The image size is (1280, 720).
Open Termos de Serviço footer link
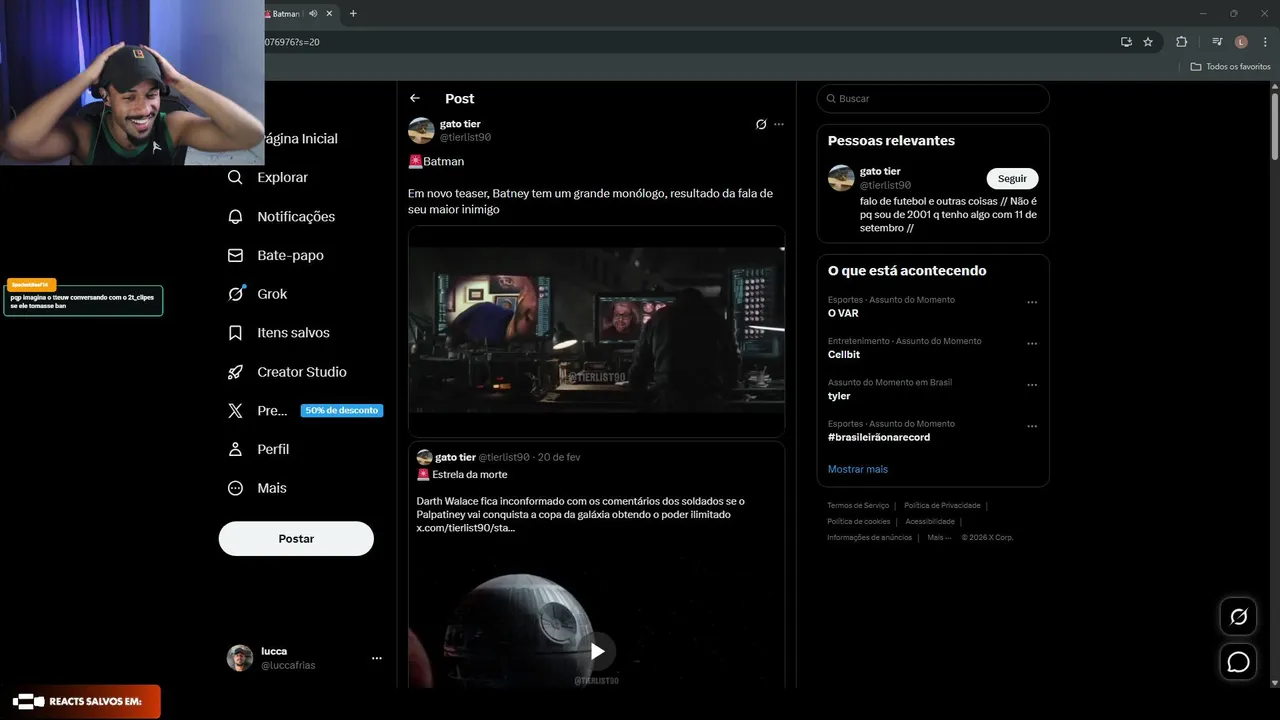(x=858, y=506)
